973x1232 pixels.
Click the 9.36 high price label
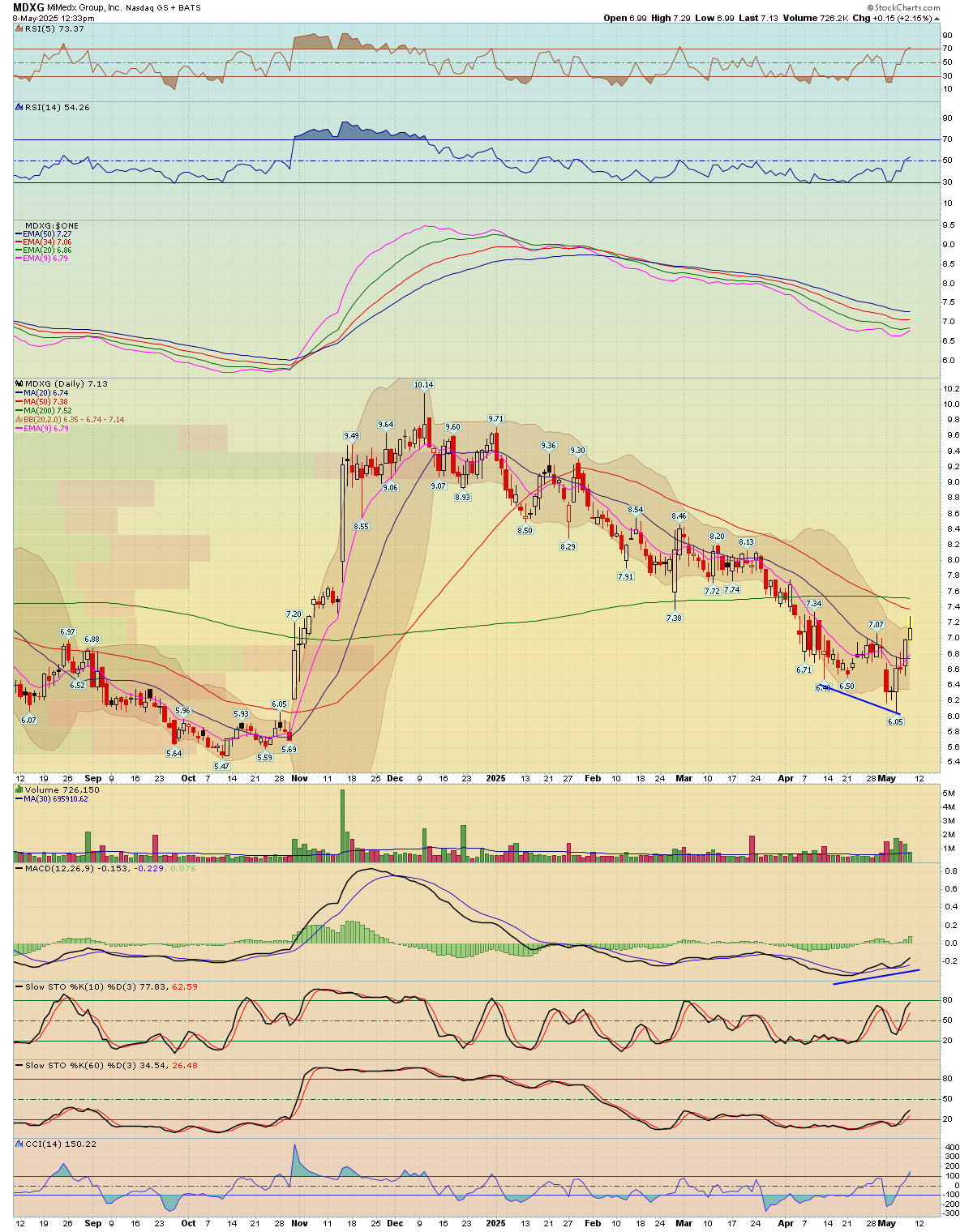[x=549, y=446]
